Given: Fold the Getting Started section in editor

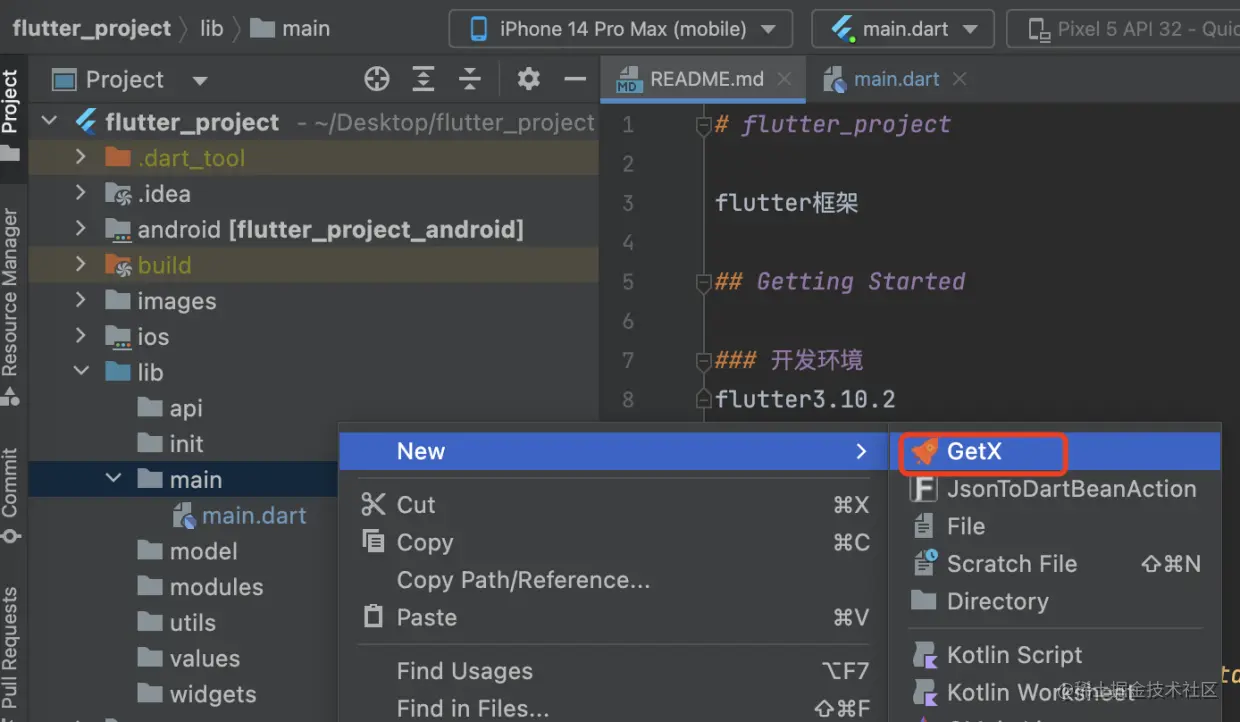Looking at the screenshot, I should click(704, 282).
